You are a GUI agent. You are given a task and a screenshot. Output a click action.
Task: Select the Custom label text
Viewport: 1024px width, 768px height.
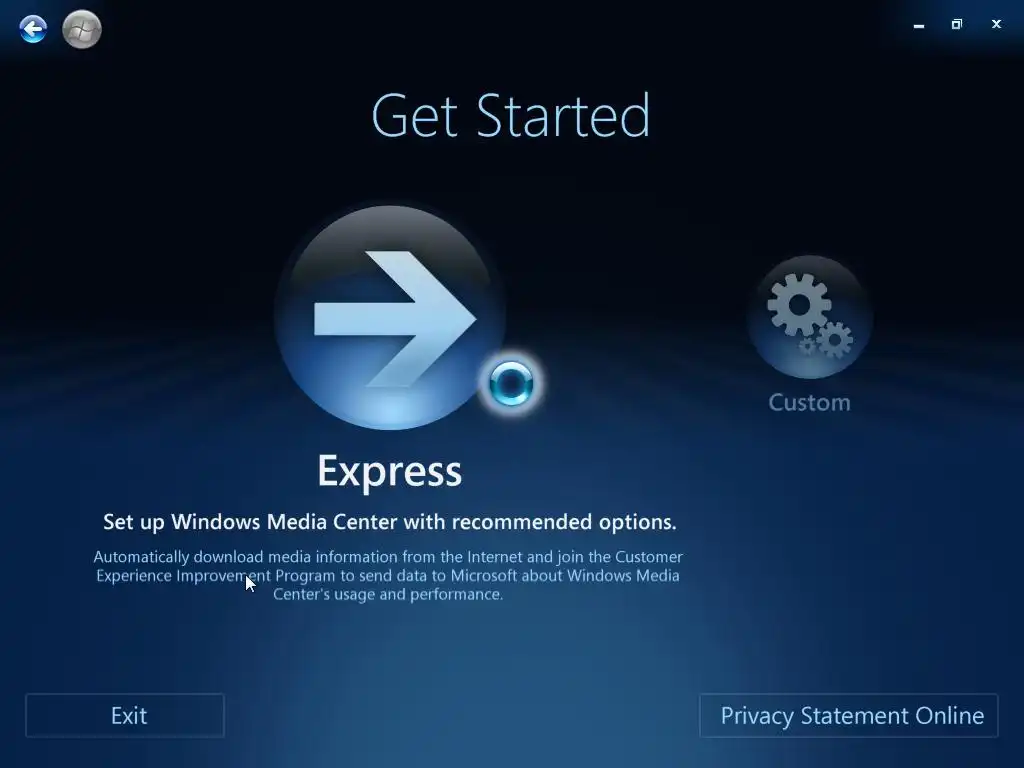(810, 402)
